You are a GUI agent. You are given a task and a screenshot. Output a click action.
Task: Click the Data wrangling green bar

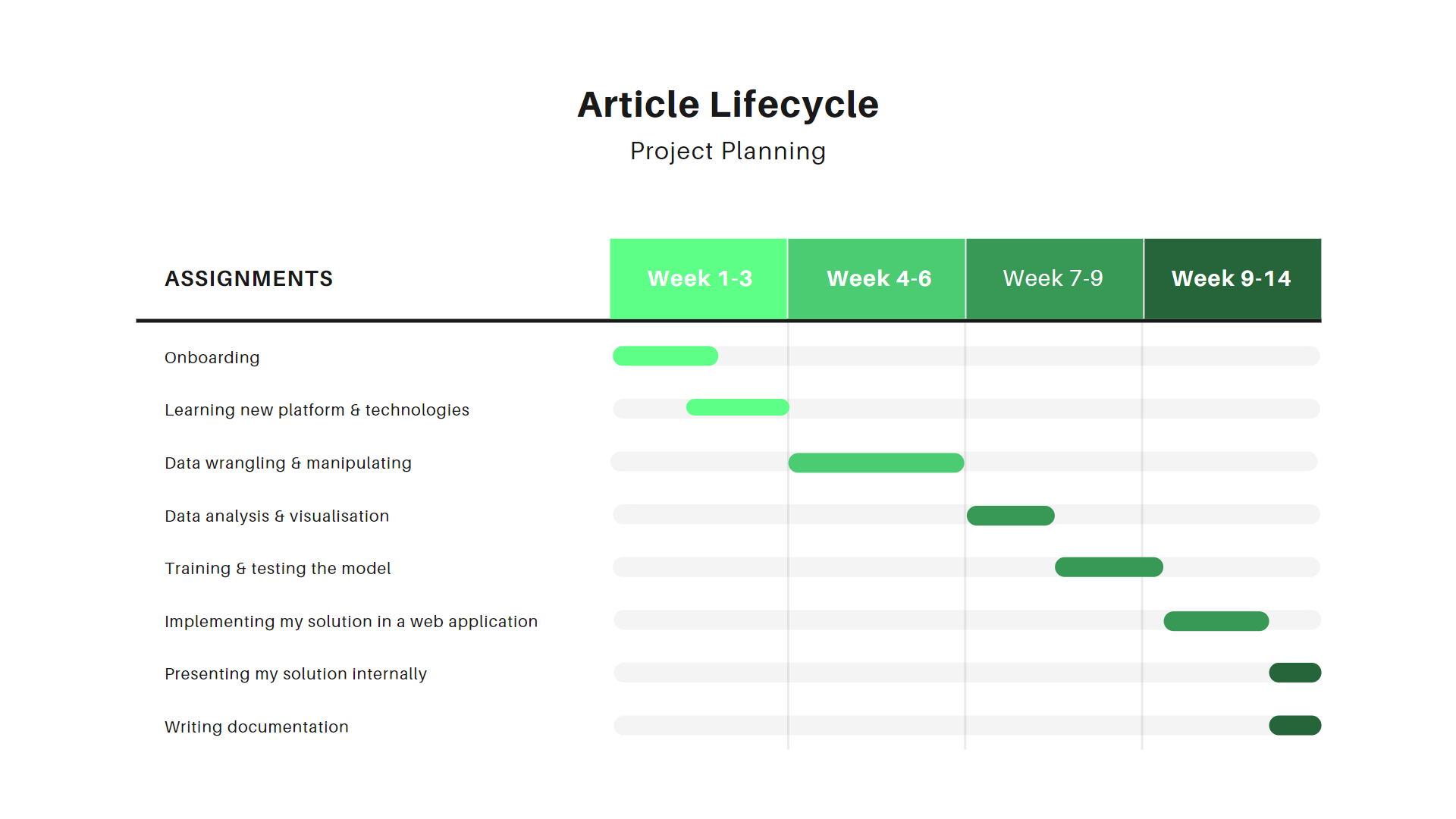click(x=876, y=463)
